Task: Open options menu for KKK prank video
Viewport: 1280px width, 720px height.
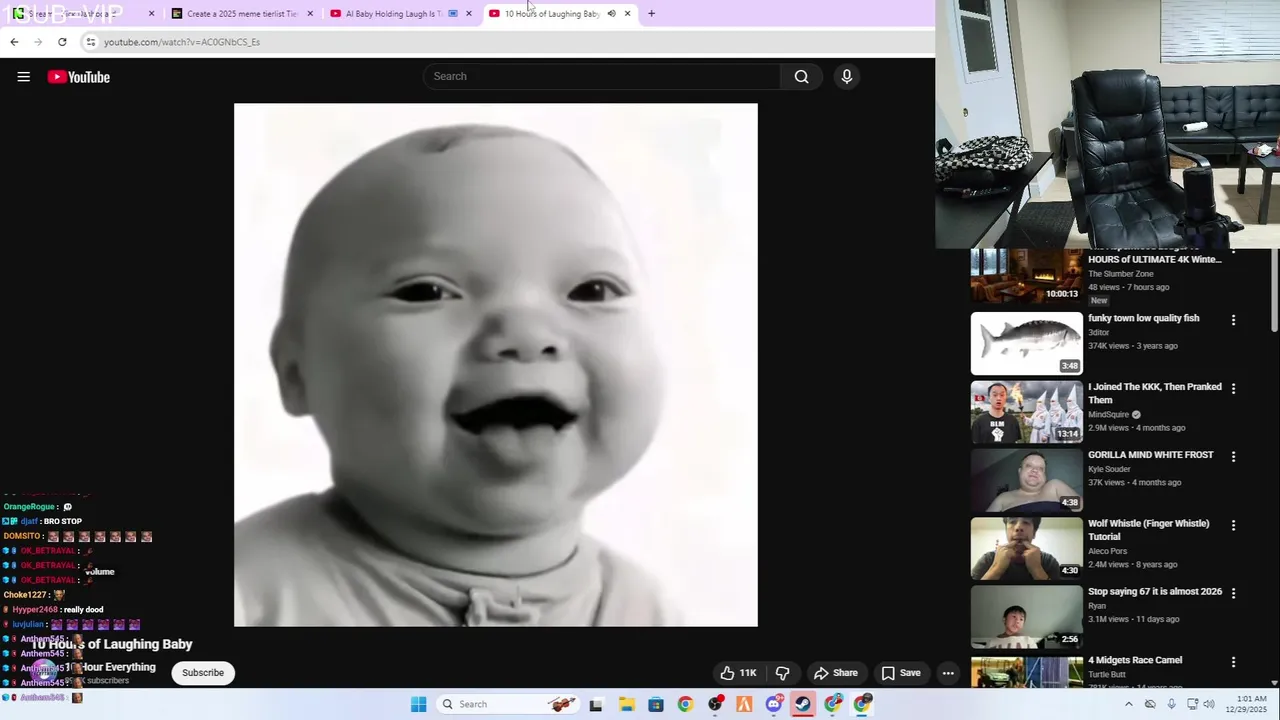Action: click(x=1233, y=388)
